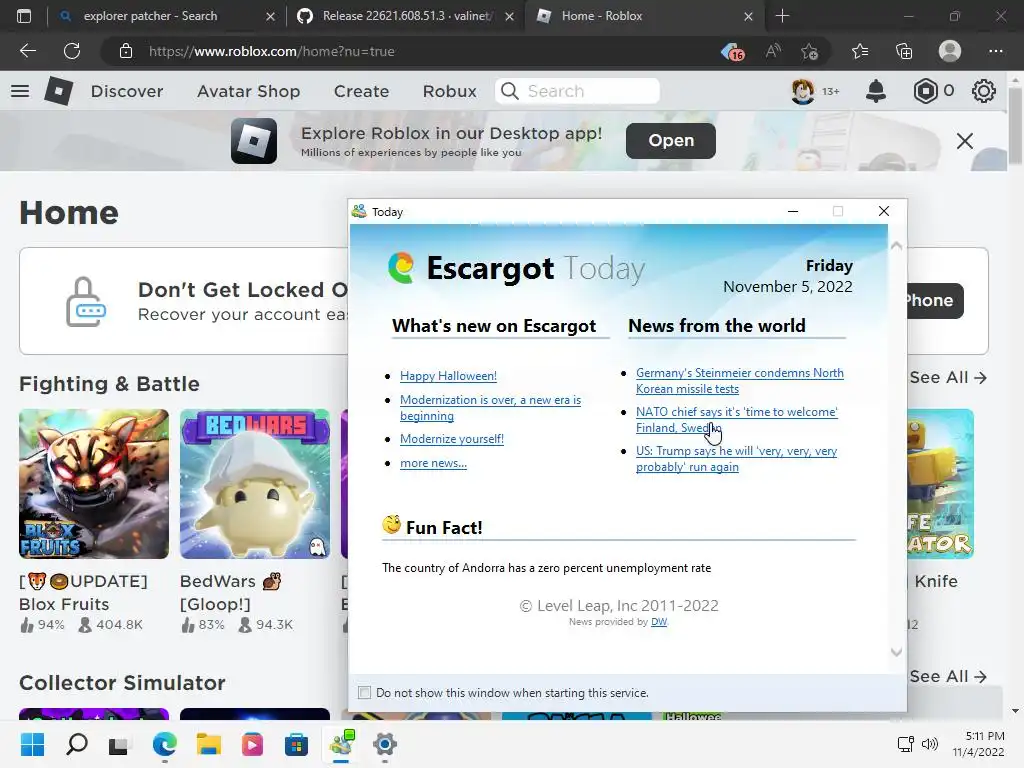The width and height of the screenshot is (1024, 768).
Task: Open the pink media player taskbar icon
Action: [x=252, y=744]
